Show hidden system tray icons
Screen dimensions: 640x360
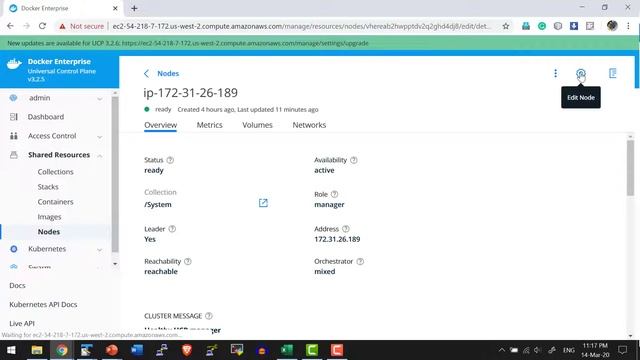click(x=502, y=350)
